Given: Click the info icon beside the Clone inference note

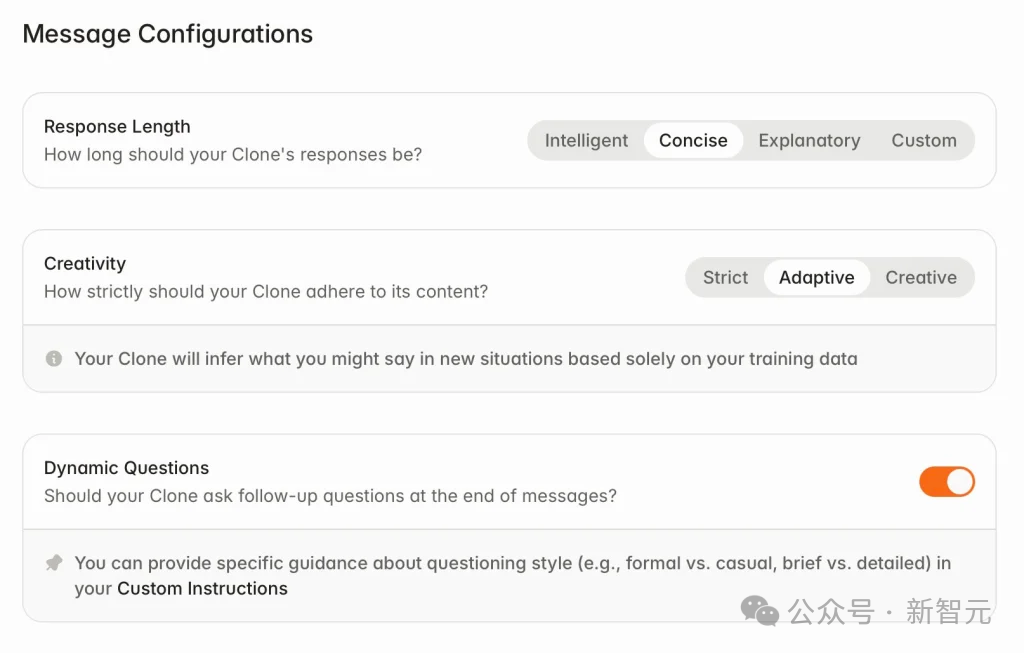Looking at the screenshot, I should coord(54,358).
